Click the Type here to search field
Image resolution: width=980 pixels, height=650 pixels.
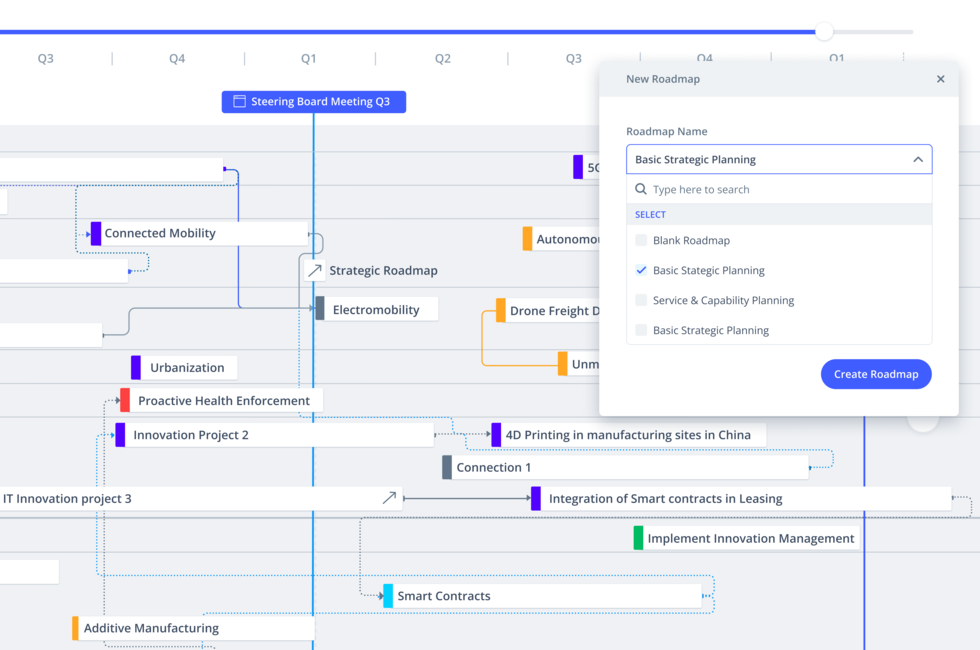tap(779, 189)
